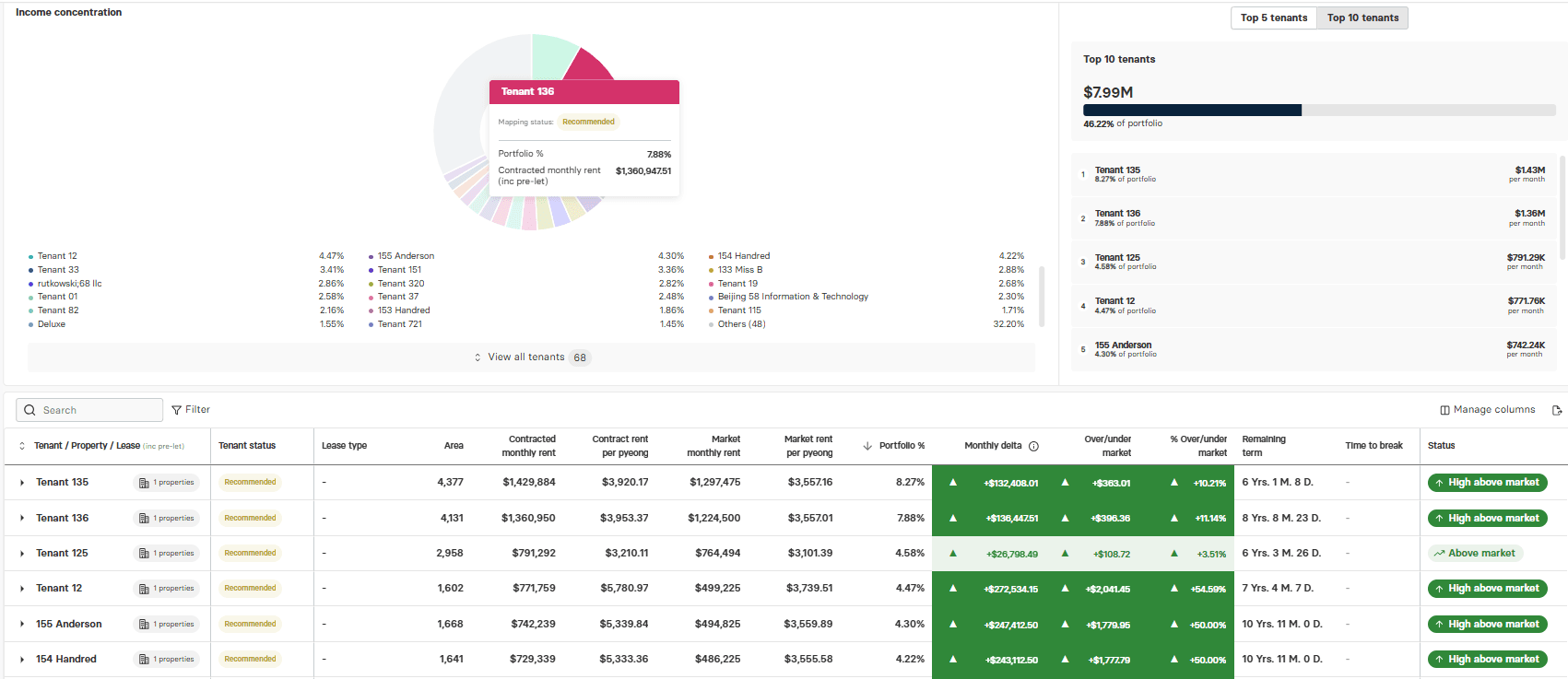Select the Top 10 tenants toggle

(1362, 18)
